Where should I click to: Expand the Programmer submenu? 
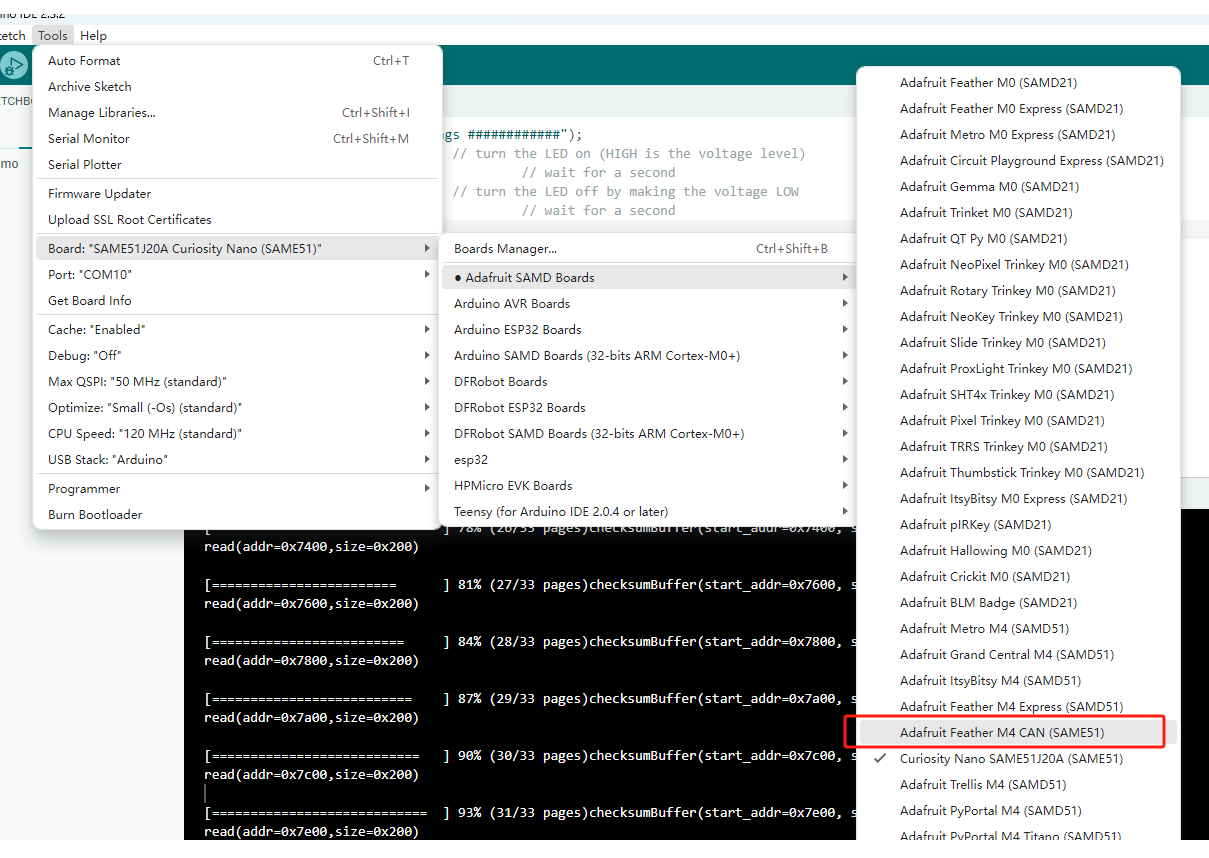(238, 489)
